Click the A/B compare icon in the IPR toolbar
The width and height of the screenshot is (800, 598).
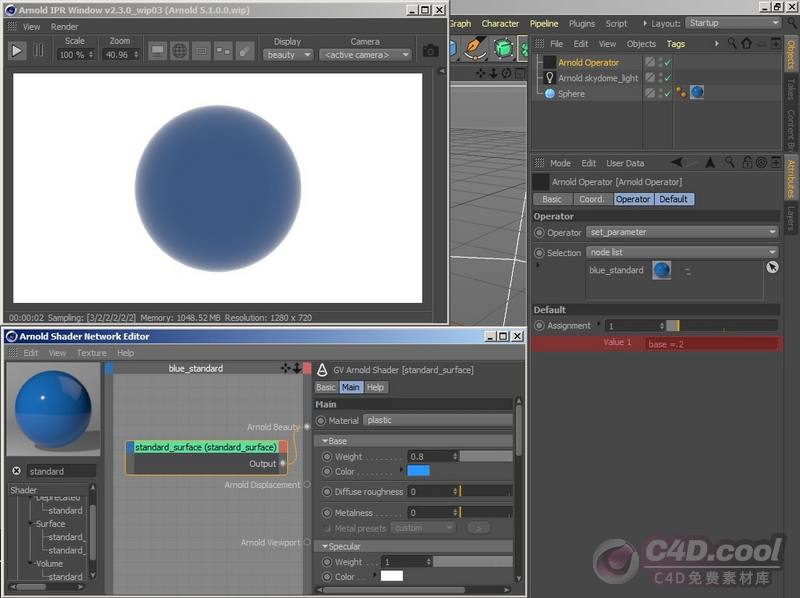[x=223, y=51]
